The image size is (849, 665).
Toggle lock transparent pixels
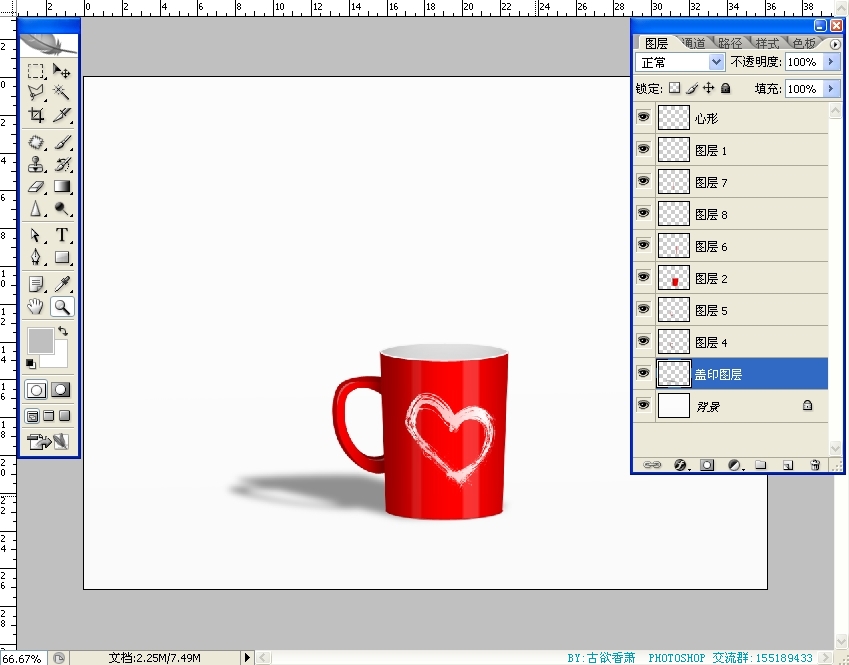(x=674, y=89)
